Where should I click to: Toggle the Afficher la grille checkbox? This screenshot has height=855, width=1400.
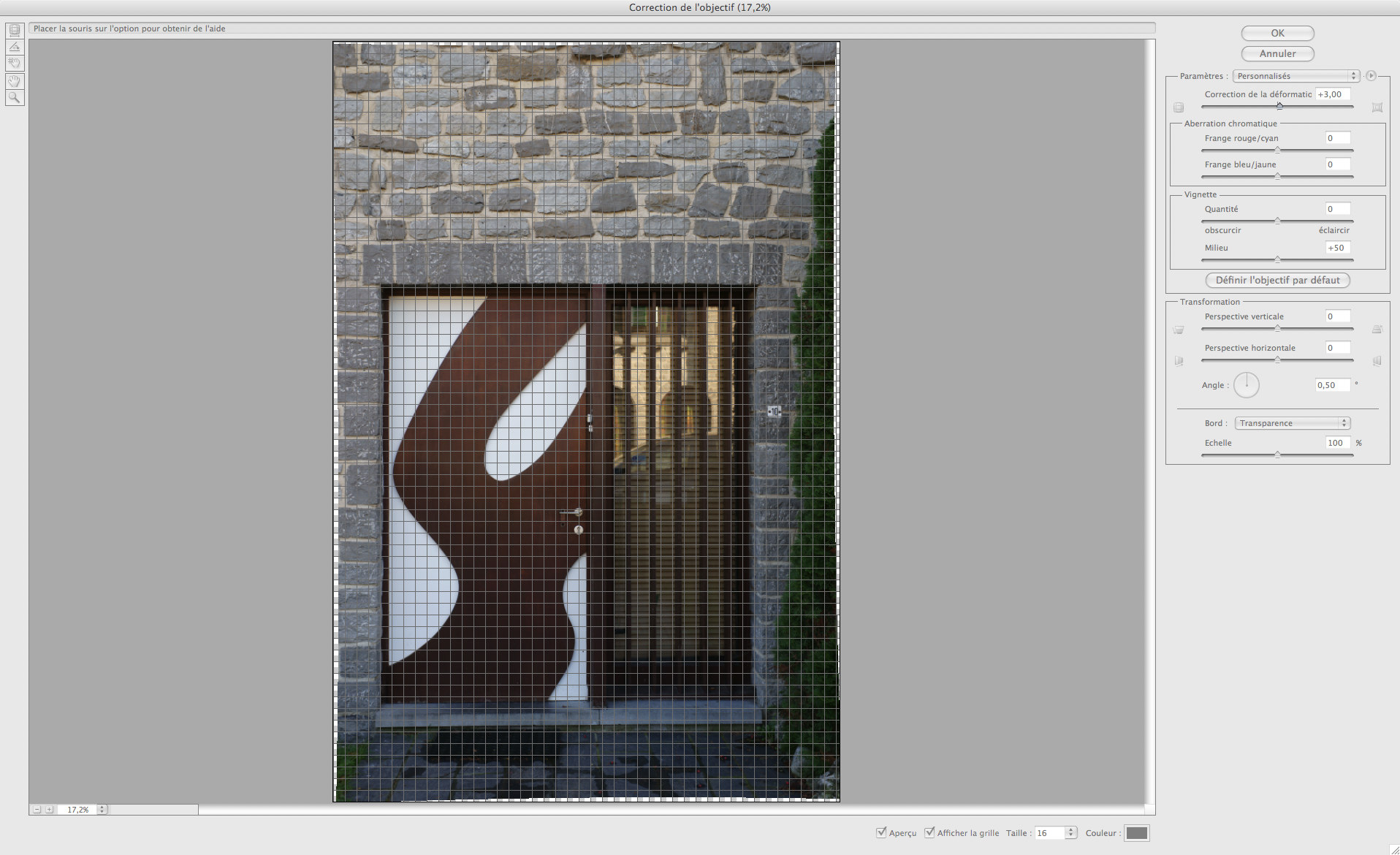pyautogui.click(x=929, y=832)
